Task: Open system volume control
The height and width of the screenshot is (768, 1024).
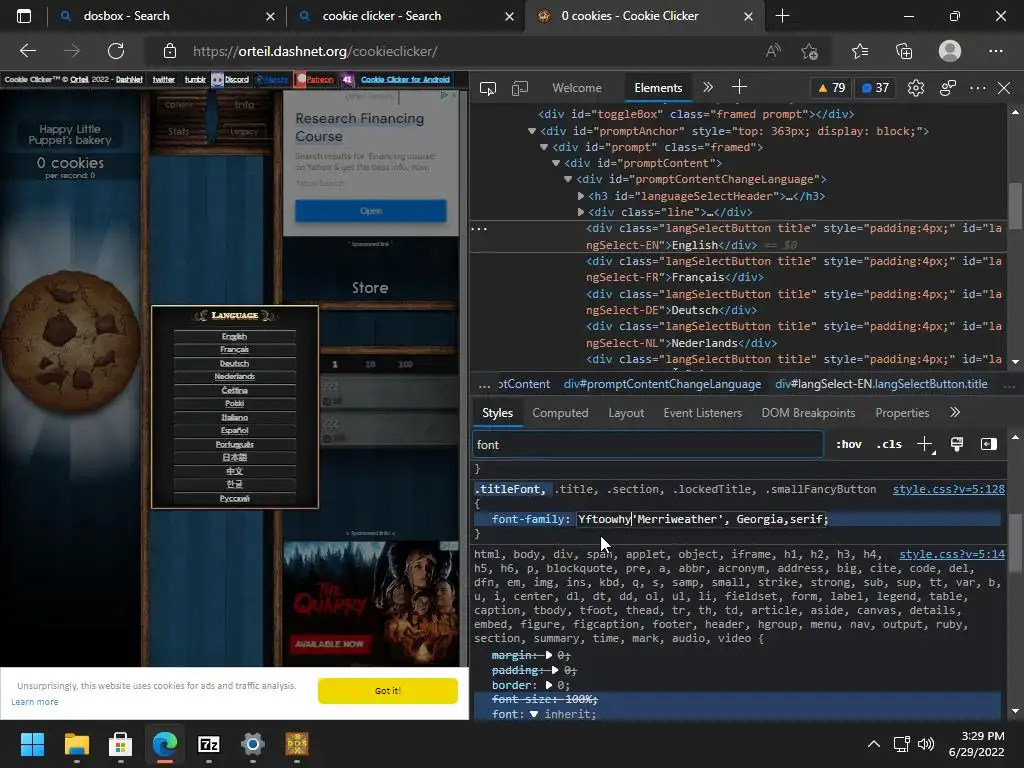Action: coord(926,744)
